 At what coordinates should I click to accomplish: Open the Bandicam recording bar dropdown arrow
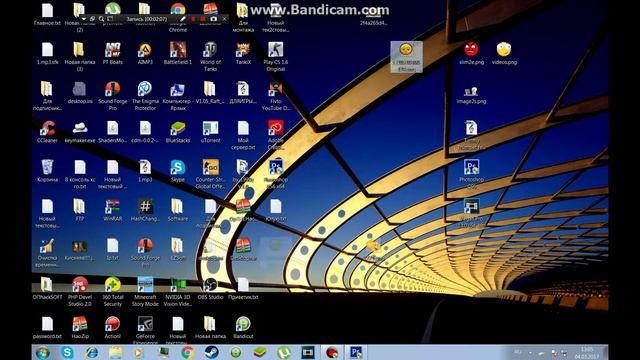84,19
